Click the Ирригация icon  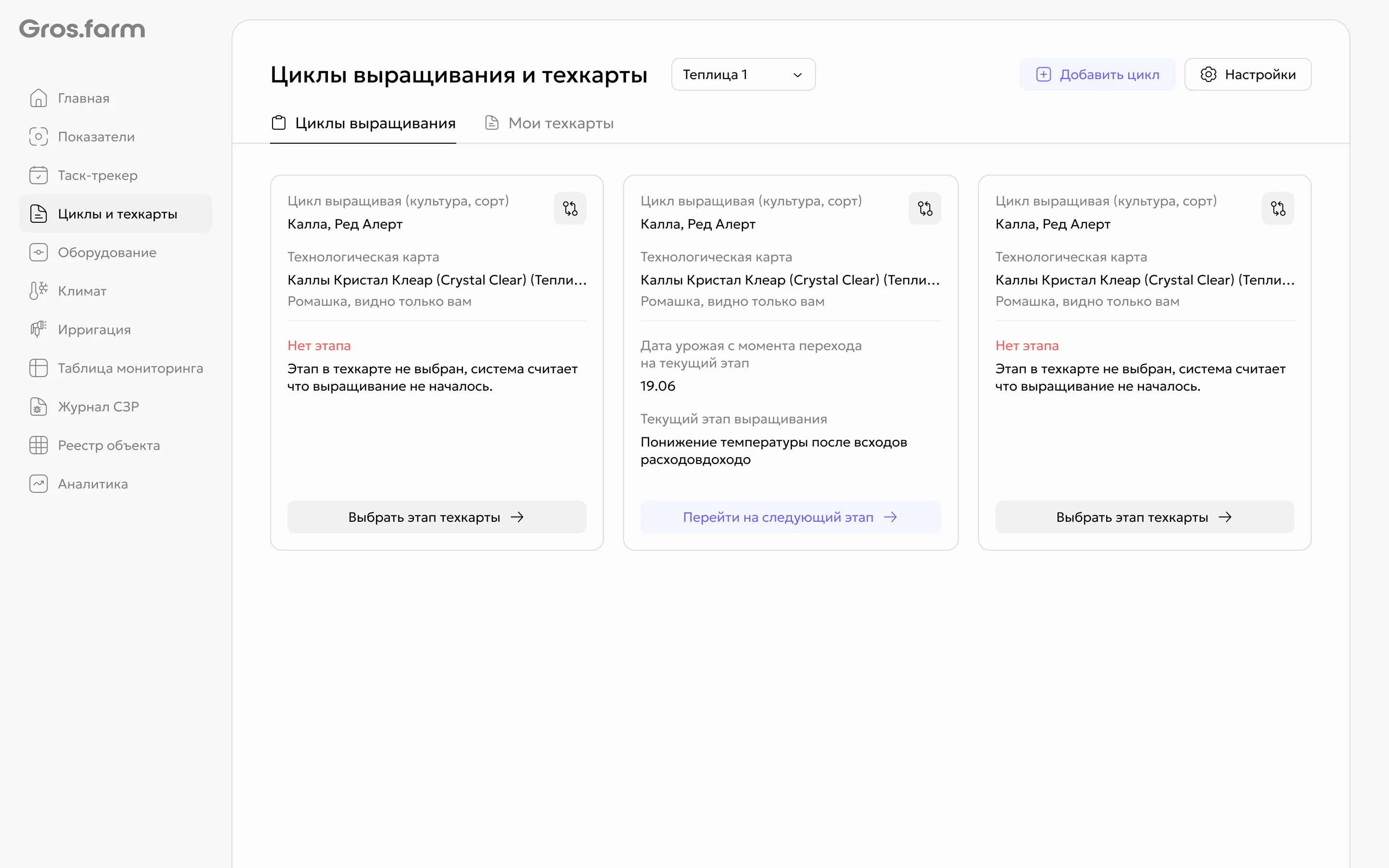[39, 329]
